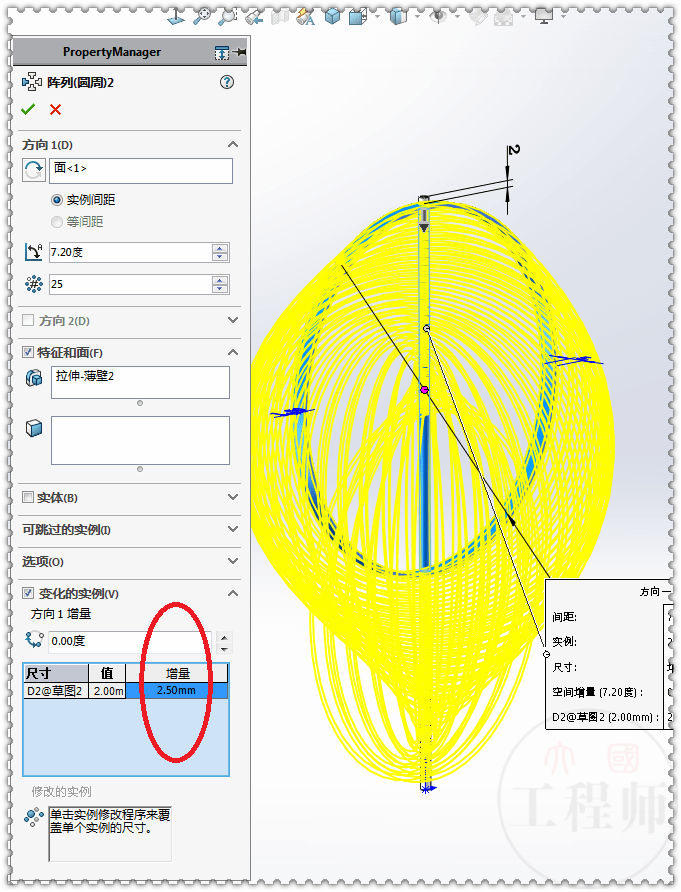Screen dimensions: 681x892
Task: Decrease the 0.00度 increment with the down arrow
Action: coord(225,649)
